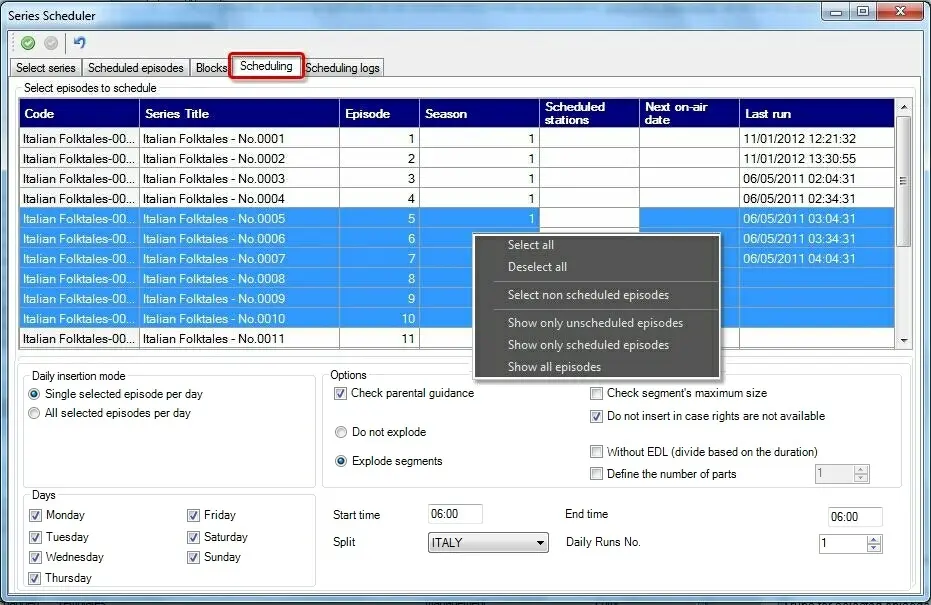Toggle the Check parental guidance checkbox

pyautogui.click(x=341, y=394)
